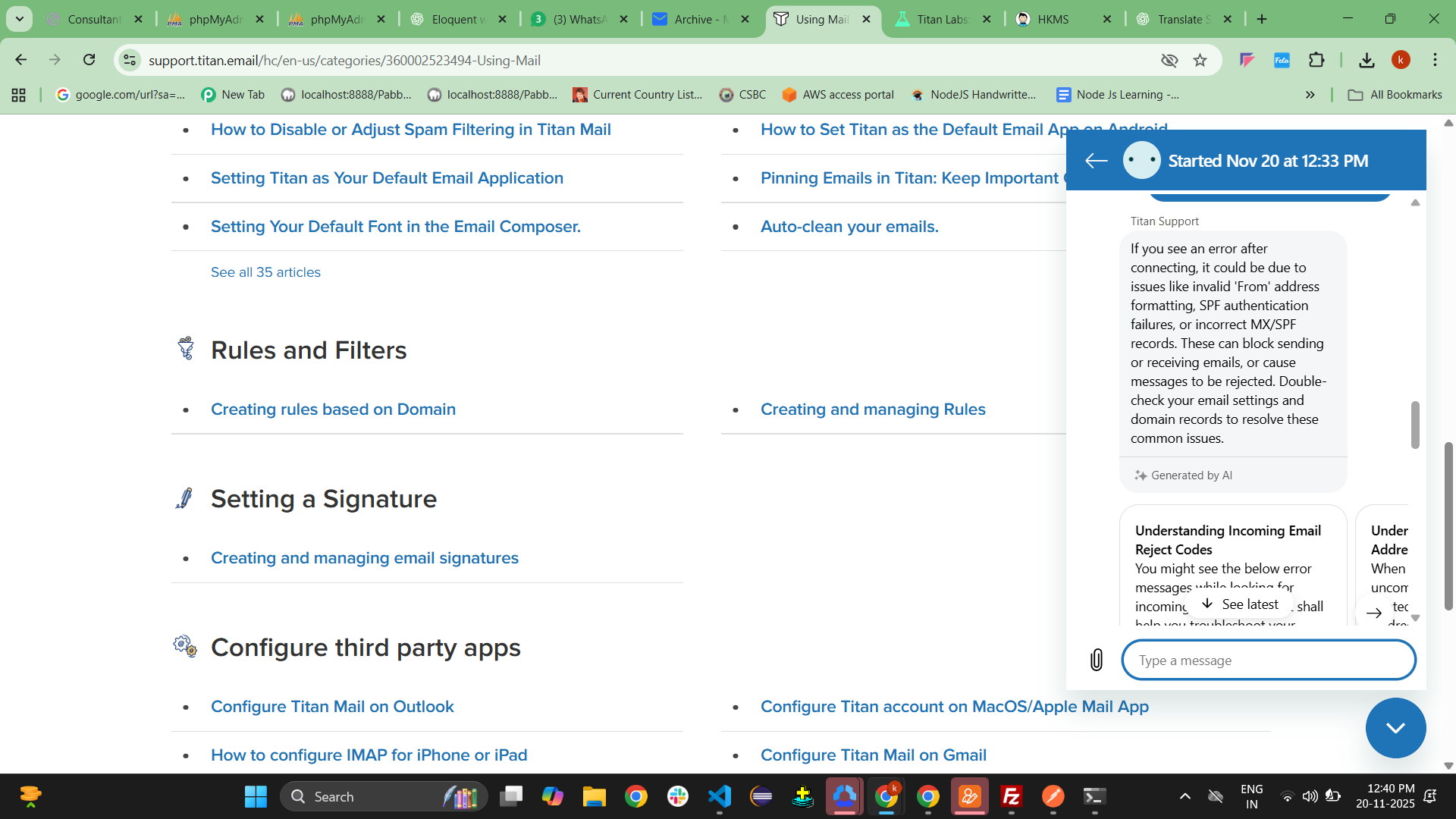The height and width of the screenshot is (819, 1456).
Task: Reload the page
Action: click(89, 60)
